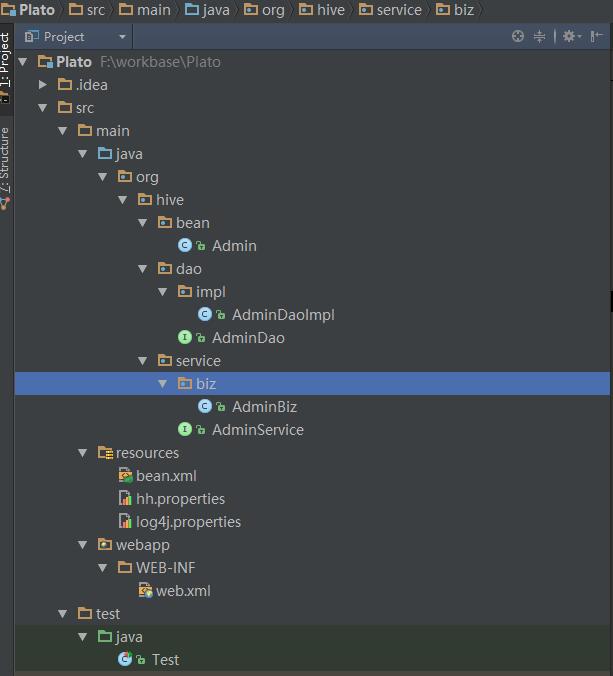Click the F:\workbase\Plato path text
Image resolution: width=613 pixels, height=676 pixels.
tap(160, 62)
